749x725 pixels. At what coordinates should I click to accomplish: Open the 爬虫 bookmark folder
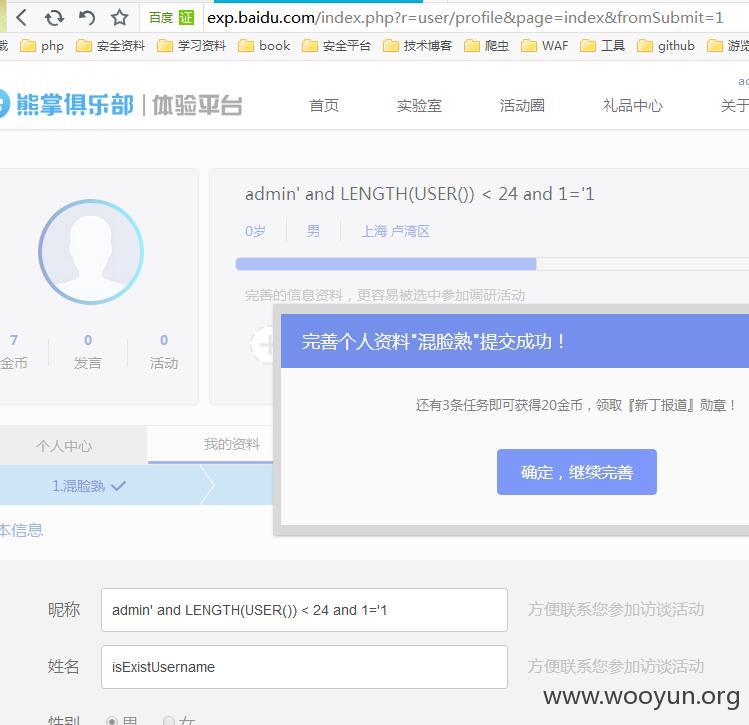pyautogui.click(x=487, y=46)
